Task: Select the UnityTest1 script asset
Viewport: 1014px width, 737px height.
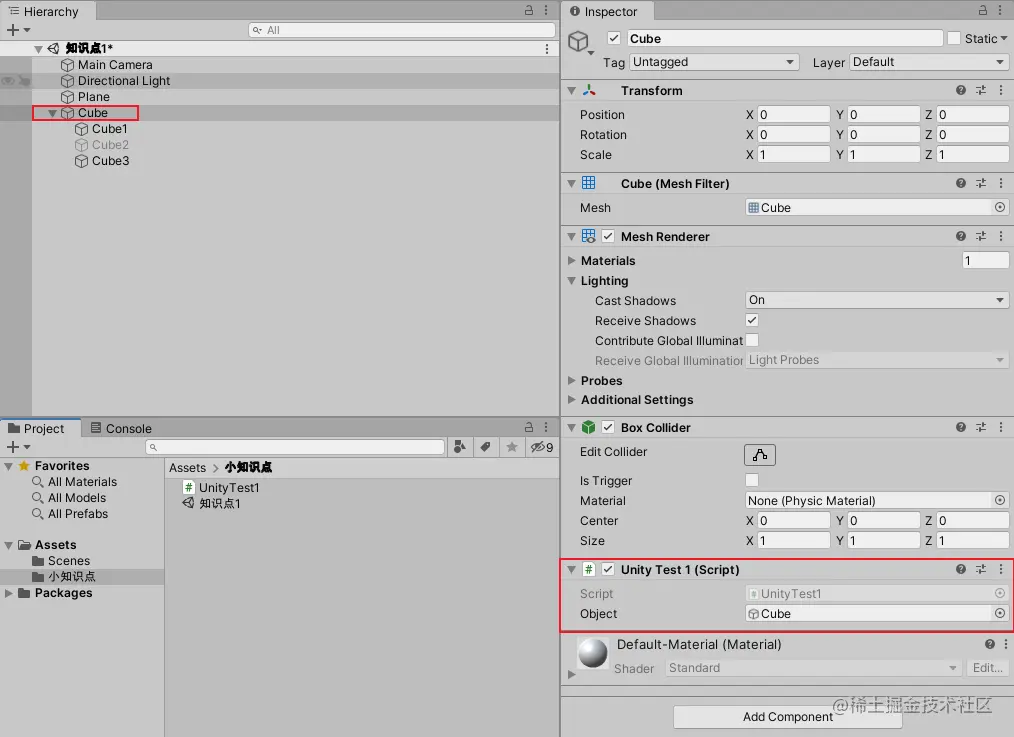Action: point(229,487)
